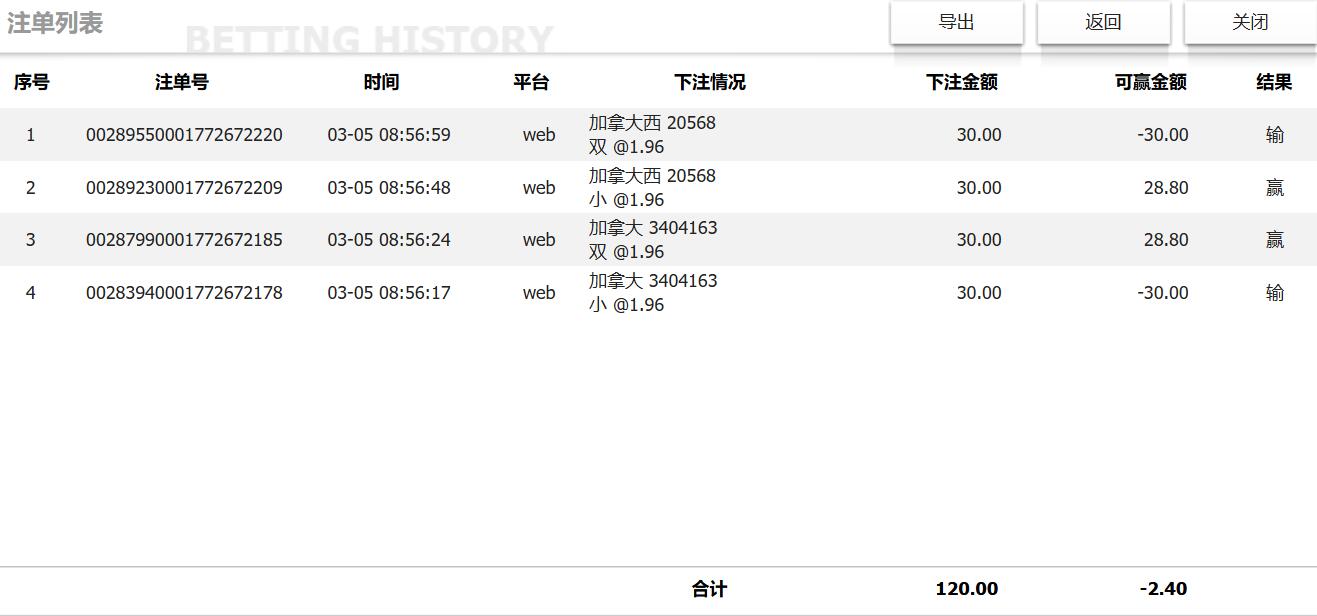The image size is (1317, 616).
Task: Click the 注单号 column header to sort
Action: coord(182,83)
